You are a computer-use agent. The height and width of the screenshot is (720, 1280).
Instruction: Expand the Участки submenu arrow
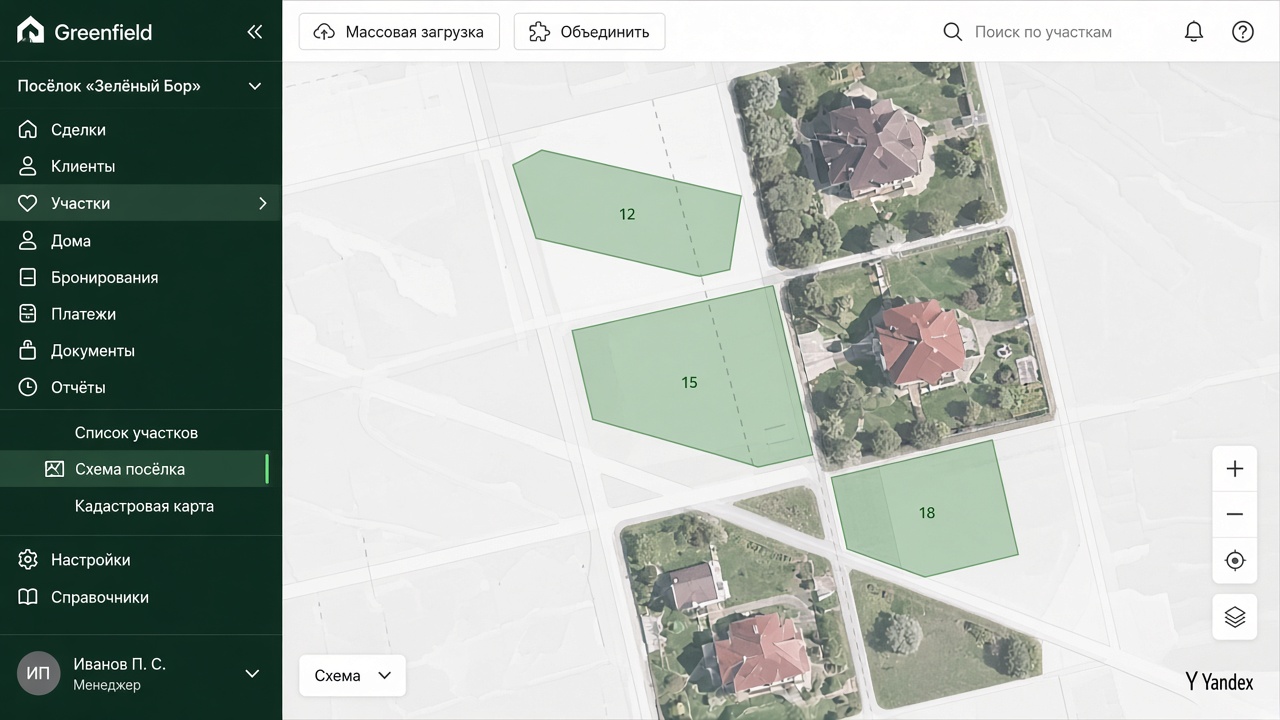(x=263, y=203)
